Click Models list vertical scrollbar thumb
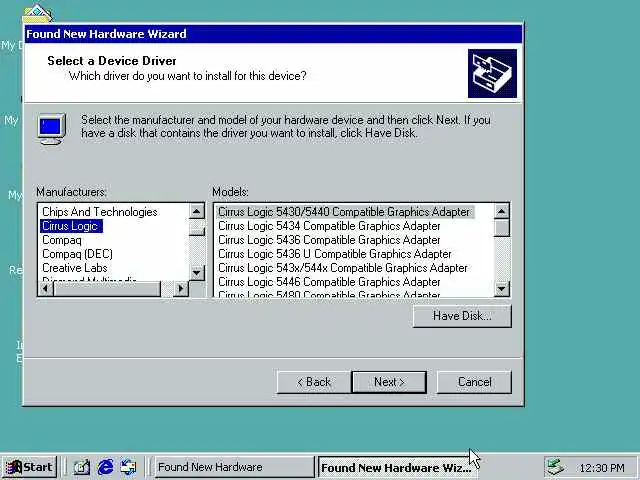Image resolution: width=640 pixels, height=480 pixels. pos(501,228)
